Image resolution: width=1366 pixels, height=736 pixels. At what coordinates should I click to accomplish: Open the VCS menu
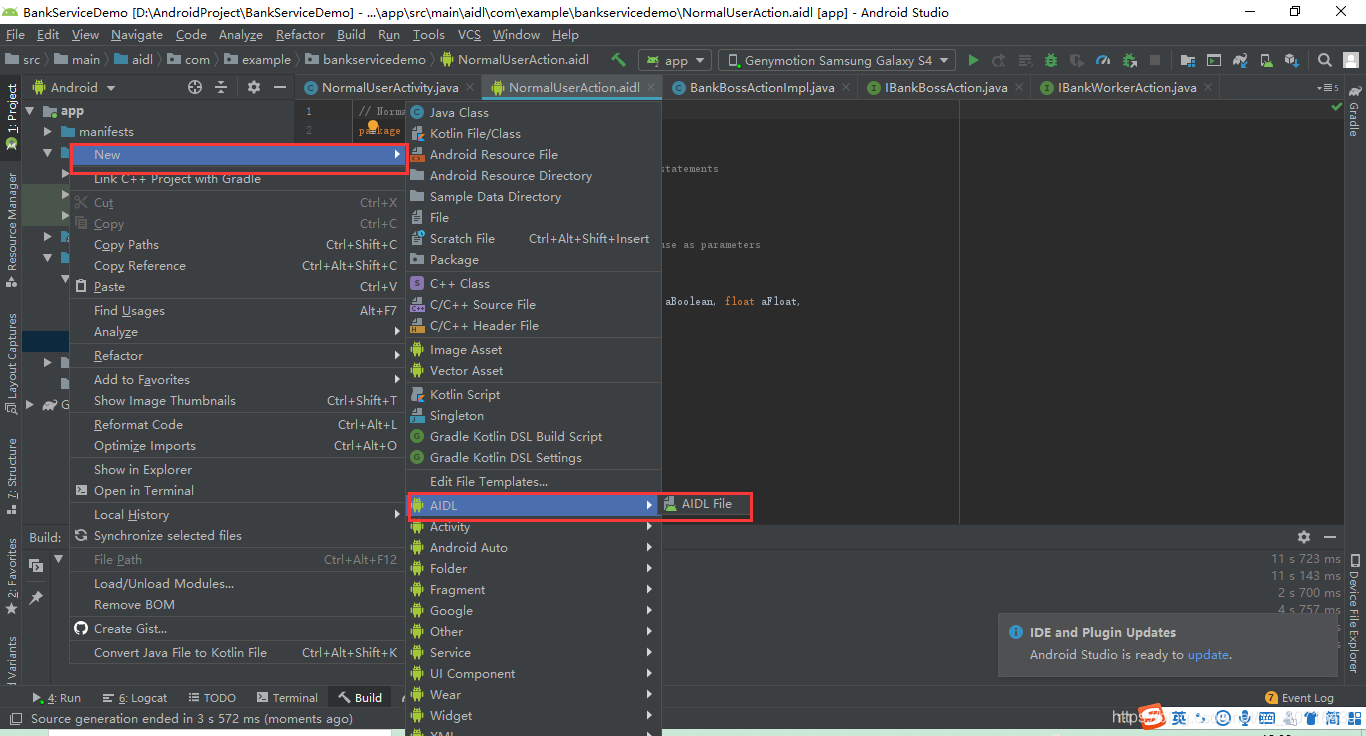(x=469, y=34)
